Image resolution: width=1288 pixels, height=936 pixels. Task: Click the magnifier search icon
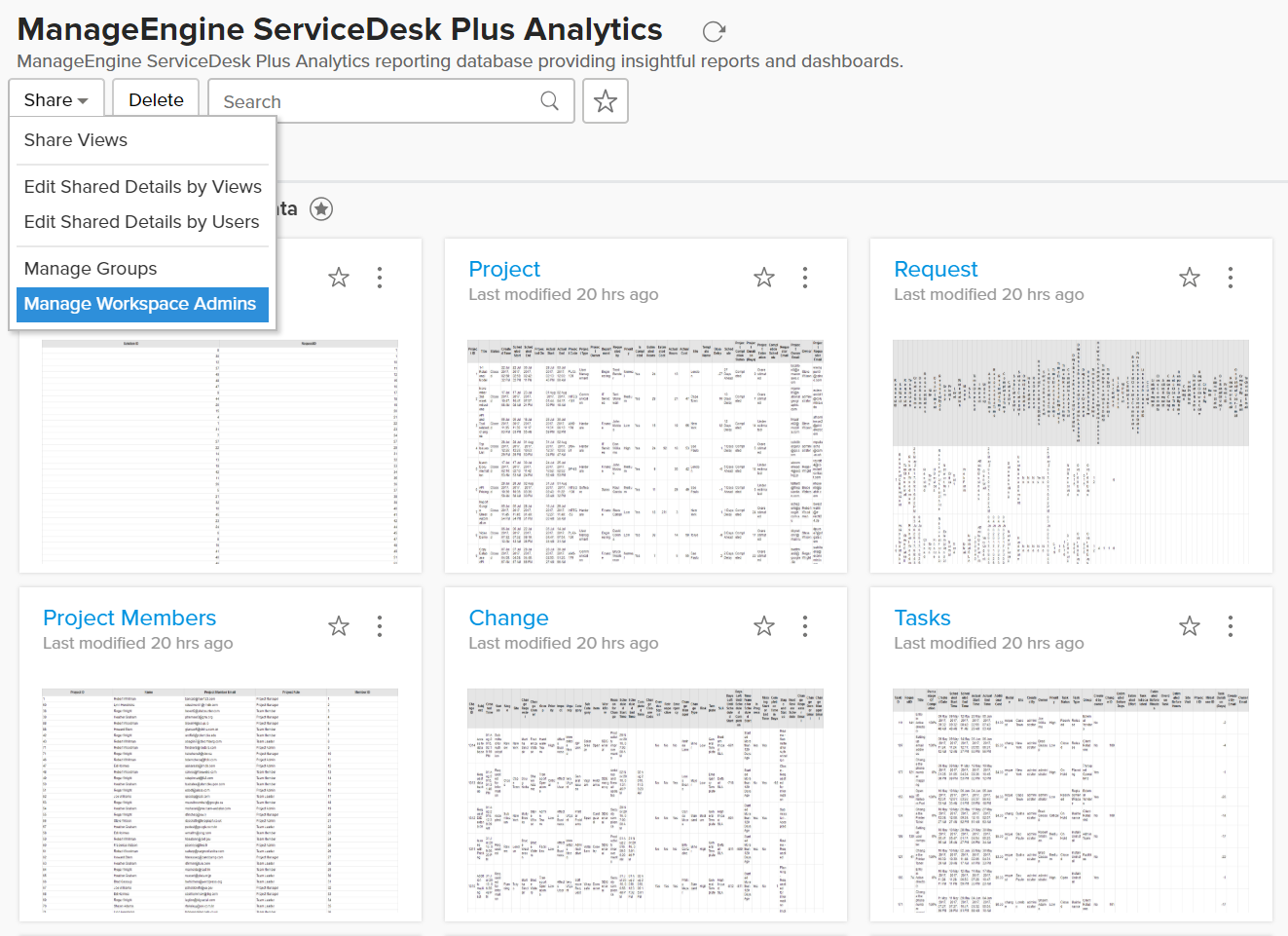point(549,101)
